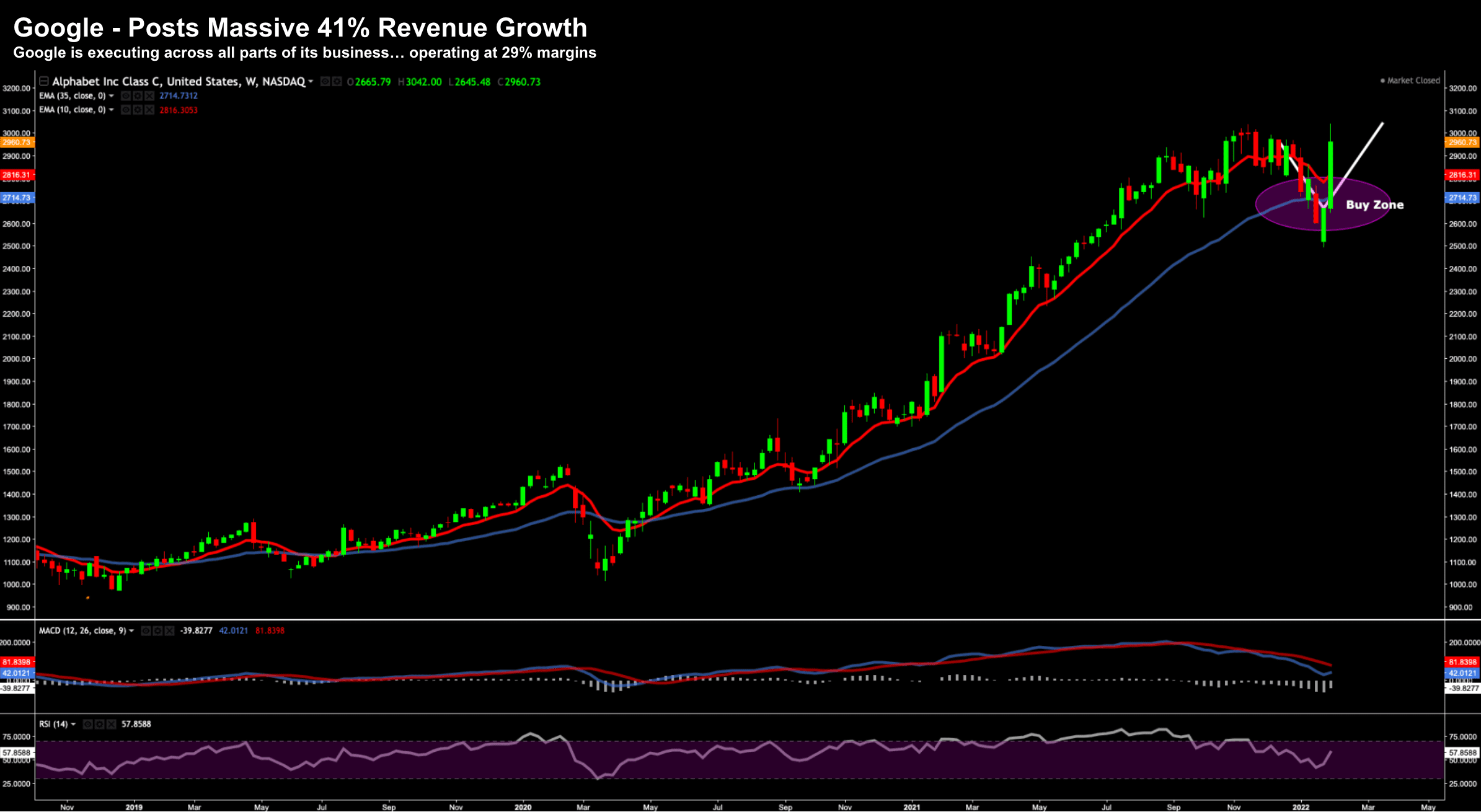The width and height of the screenshot is (1481, 812).
Task: Click the RSI (14) indicator label
Action: coord(53,724)
